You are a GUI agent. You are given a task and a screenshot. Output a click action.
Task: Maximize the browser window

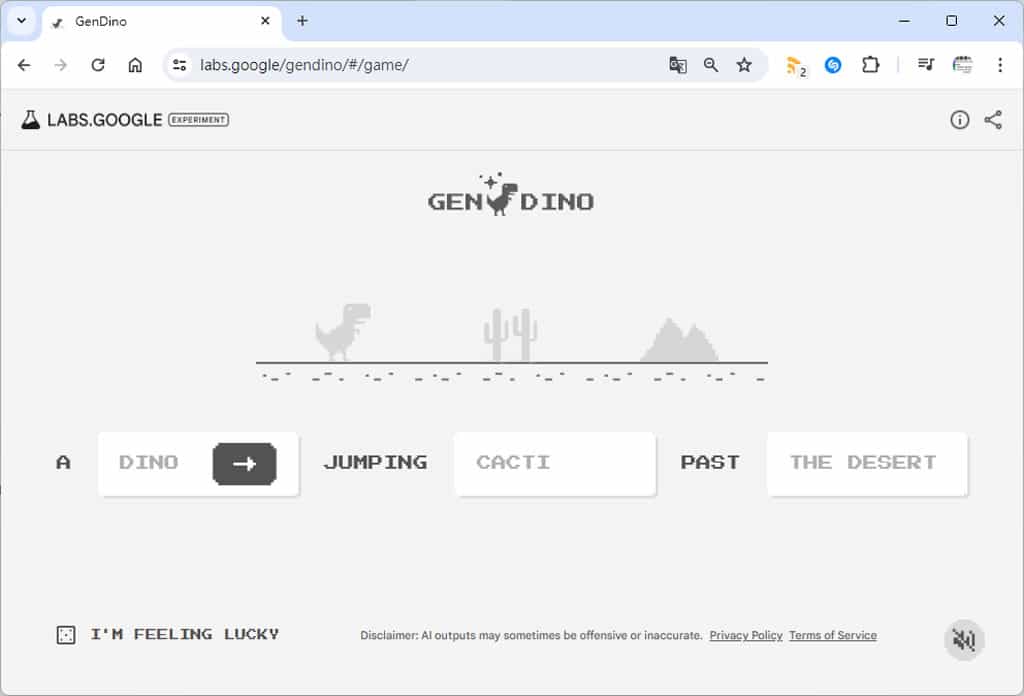tap(952, 21)
